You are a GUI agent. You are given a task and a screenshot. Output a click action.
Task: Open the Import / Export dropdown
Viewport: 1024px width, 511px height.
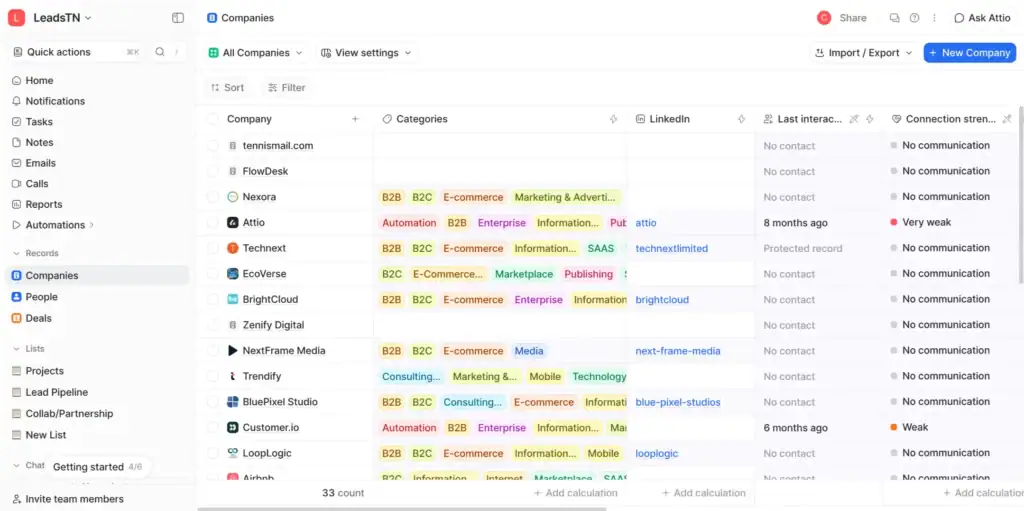tap(864, 53)
